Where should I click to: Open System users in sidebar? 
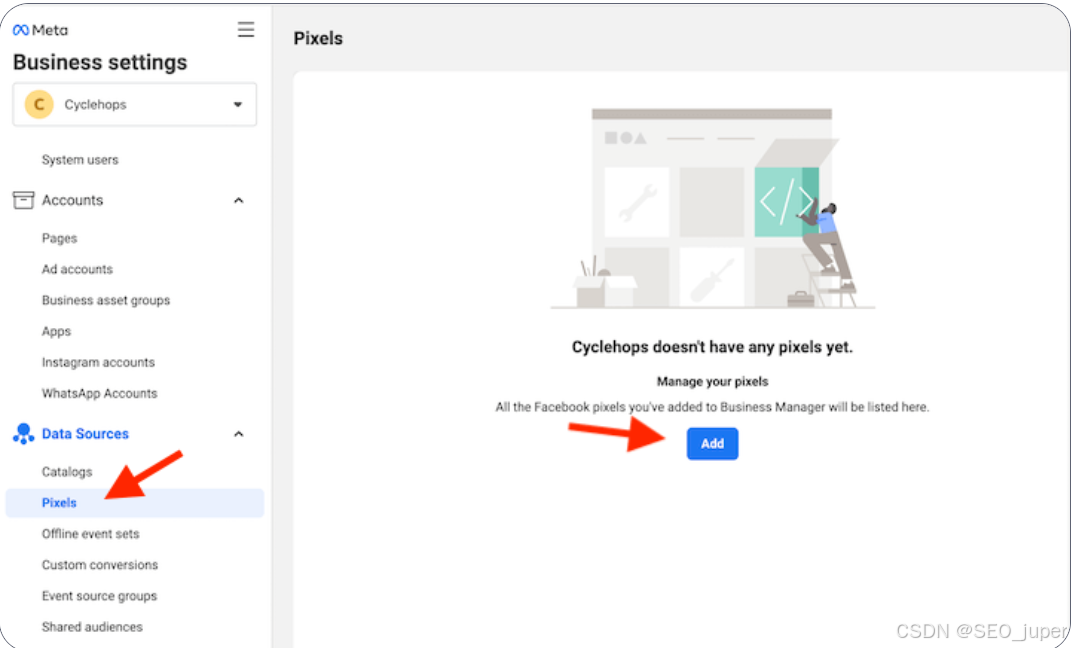click(x=80, y=160)
